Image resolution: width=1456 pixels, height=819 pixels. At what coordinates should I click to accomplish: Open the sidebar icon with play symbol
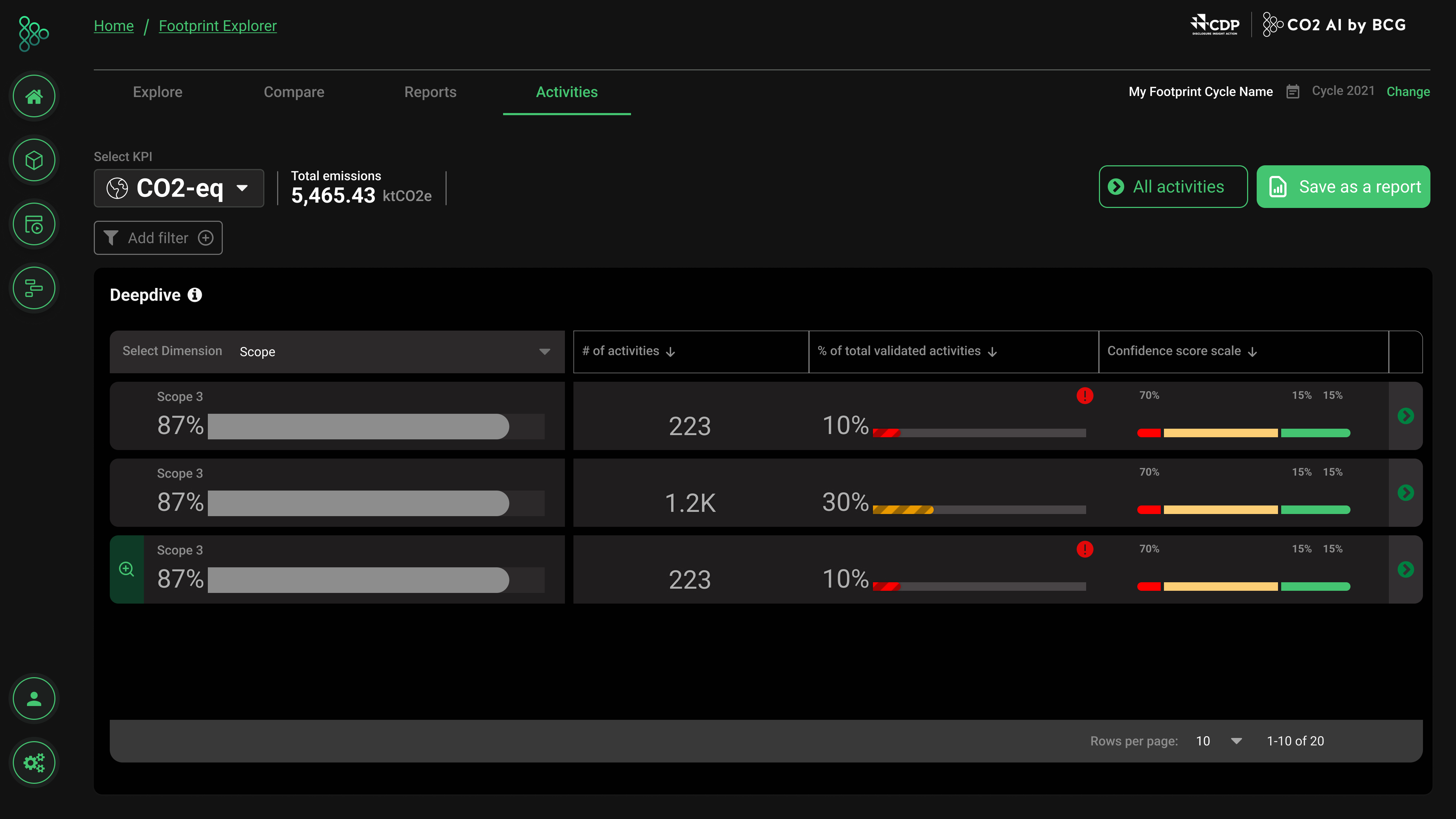tap(34, 225)
